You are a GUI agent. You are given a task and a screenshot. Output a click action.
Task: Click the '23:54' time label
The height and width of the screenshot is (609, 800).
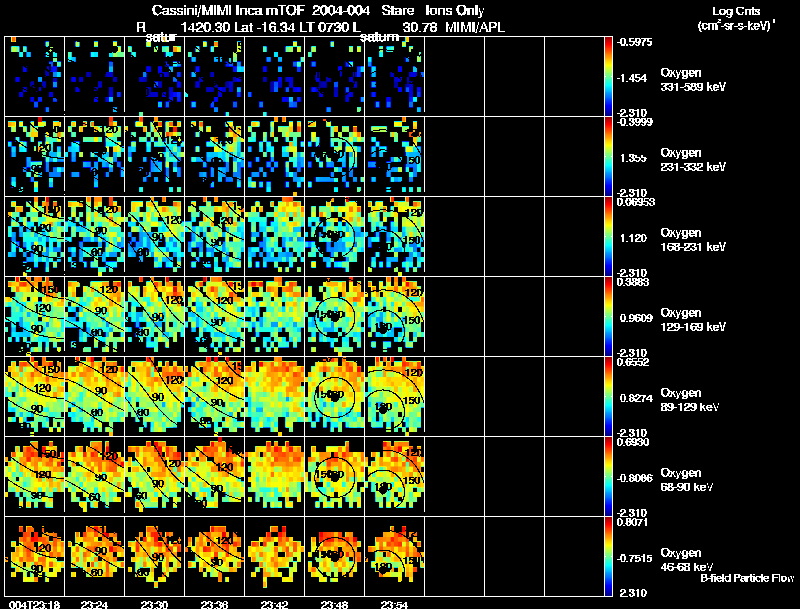point(394,604)
